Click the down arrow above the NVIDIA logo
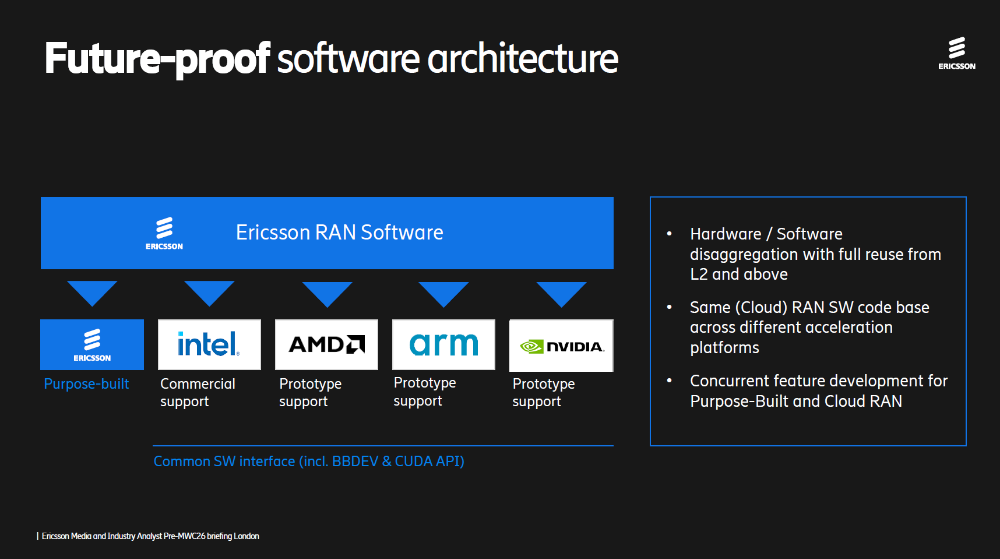 pyautogui.click(x=561, y=293)
